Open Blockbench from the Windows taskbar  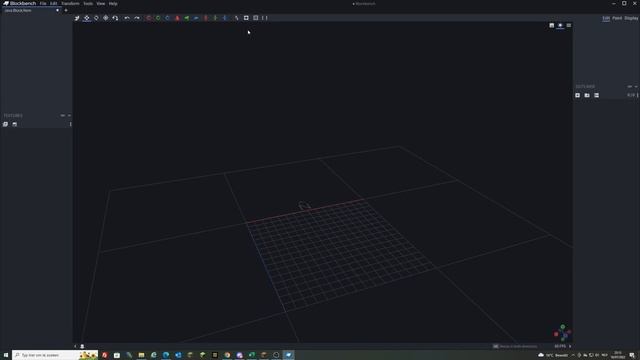(288, 355)
